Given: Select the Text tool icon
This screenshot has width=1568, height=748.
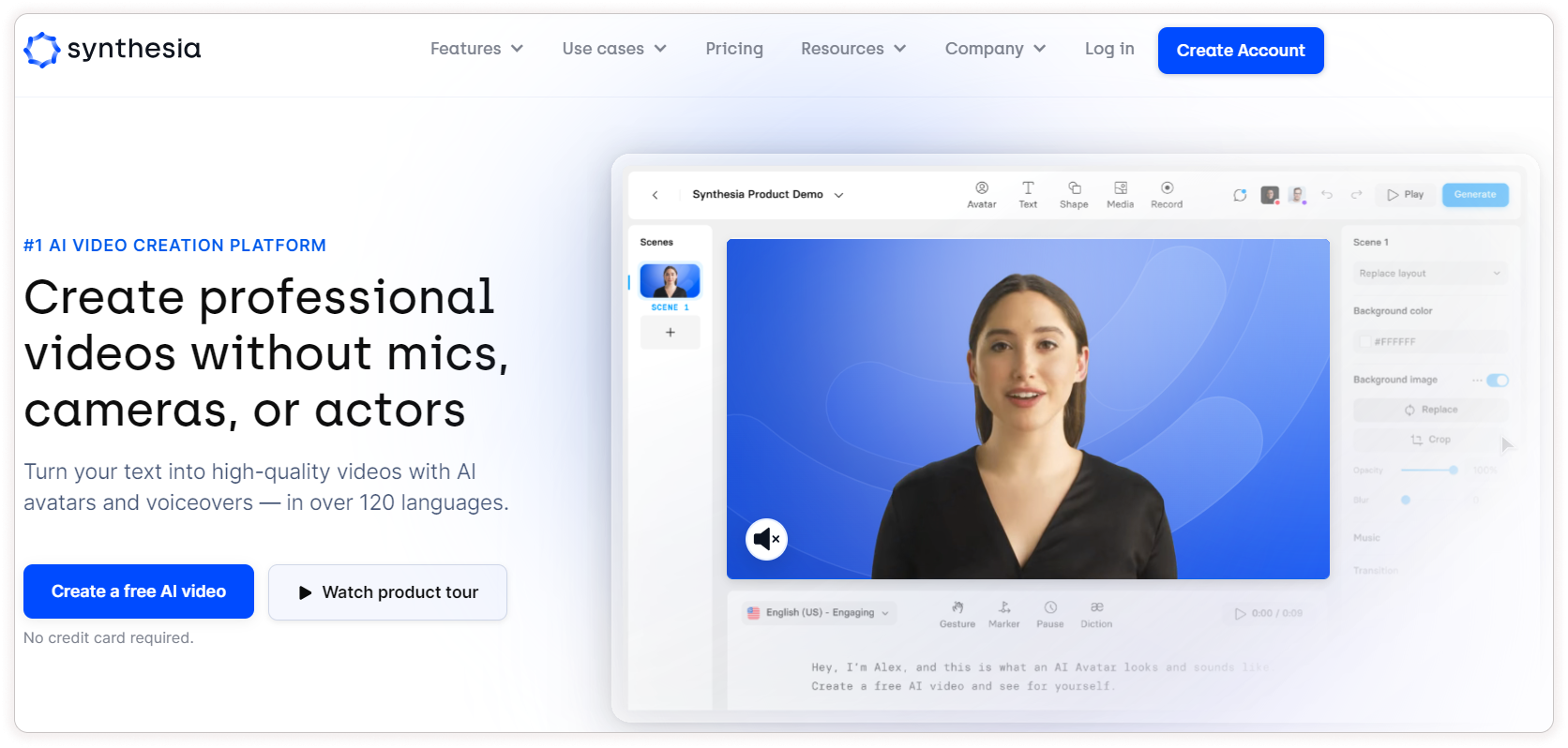Looking at the screenshot, I should [1028, 188].
